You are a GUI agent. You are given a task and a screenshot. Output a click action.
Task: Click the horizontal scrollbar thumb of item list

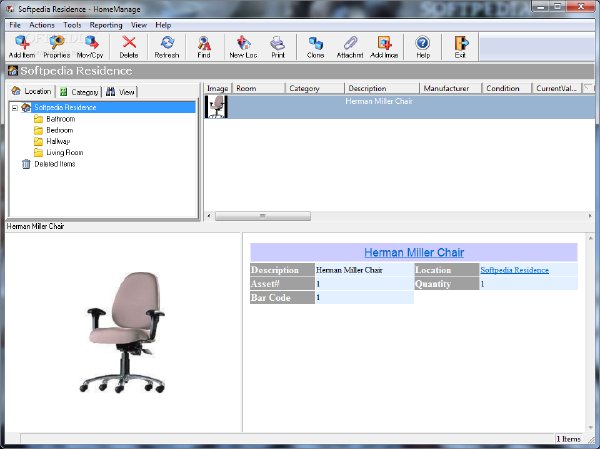click(x=262, y=216)
